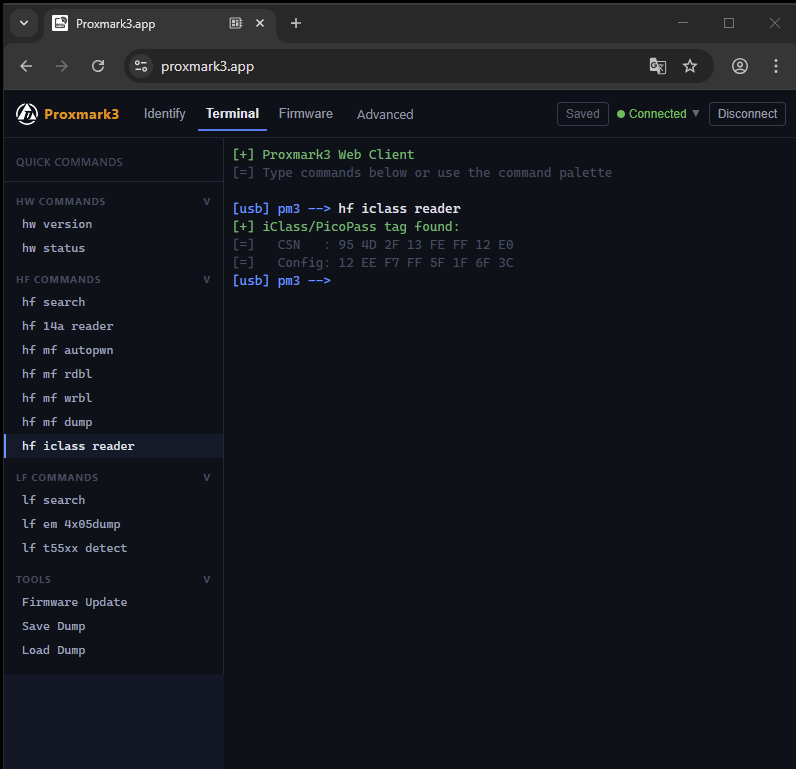The width and height of the screenshot is (796, 769).
Task: Run the hf mf wrbl command
Action: [x=113, y=398]
